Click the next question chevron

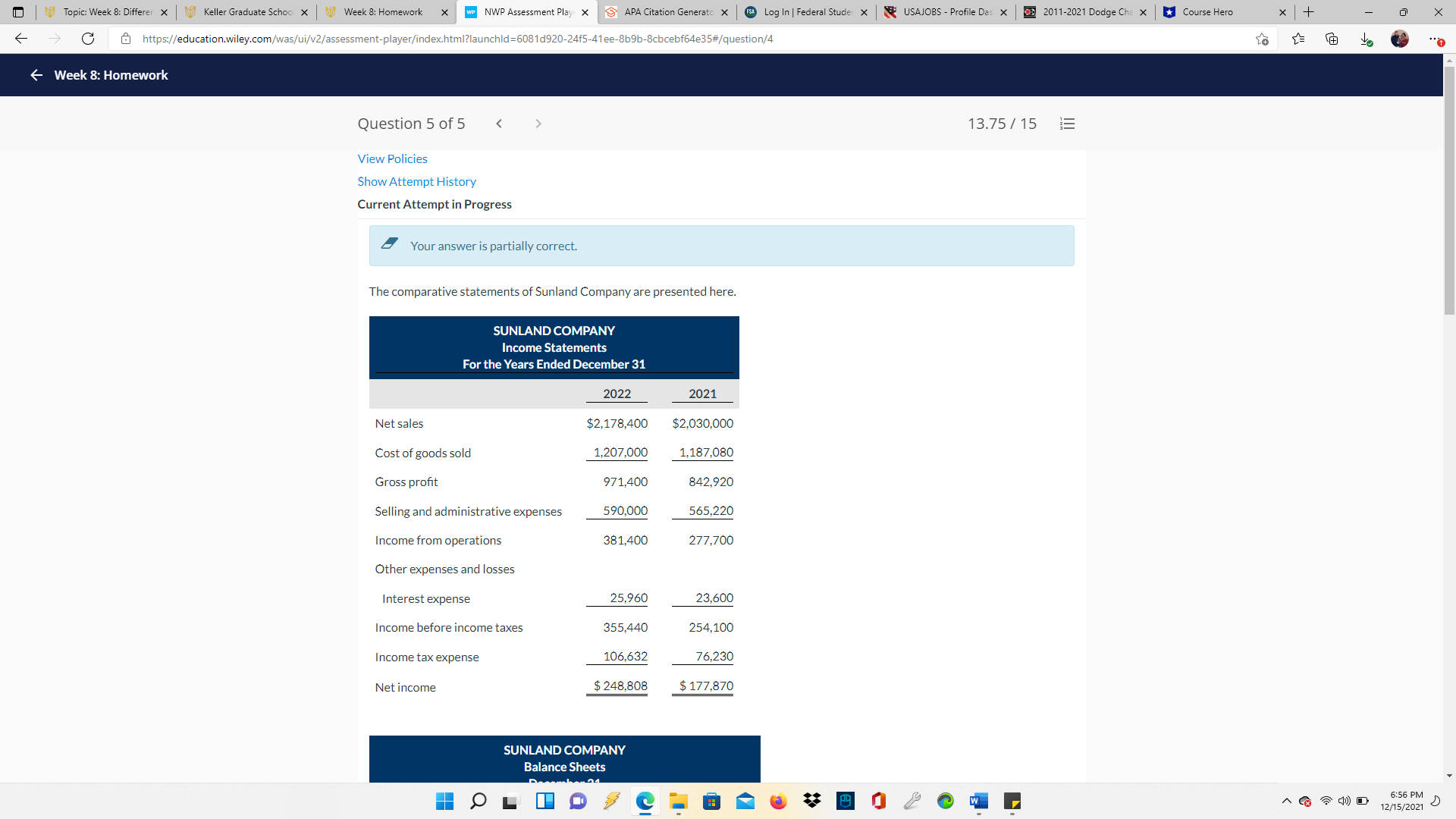pos(538,124)
